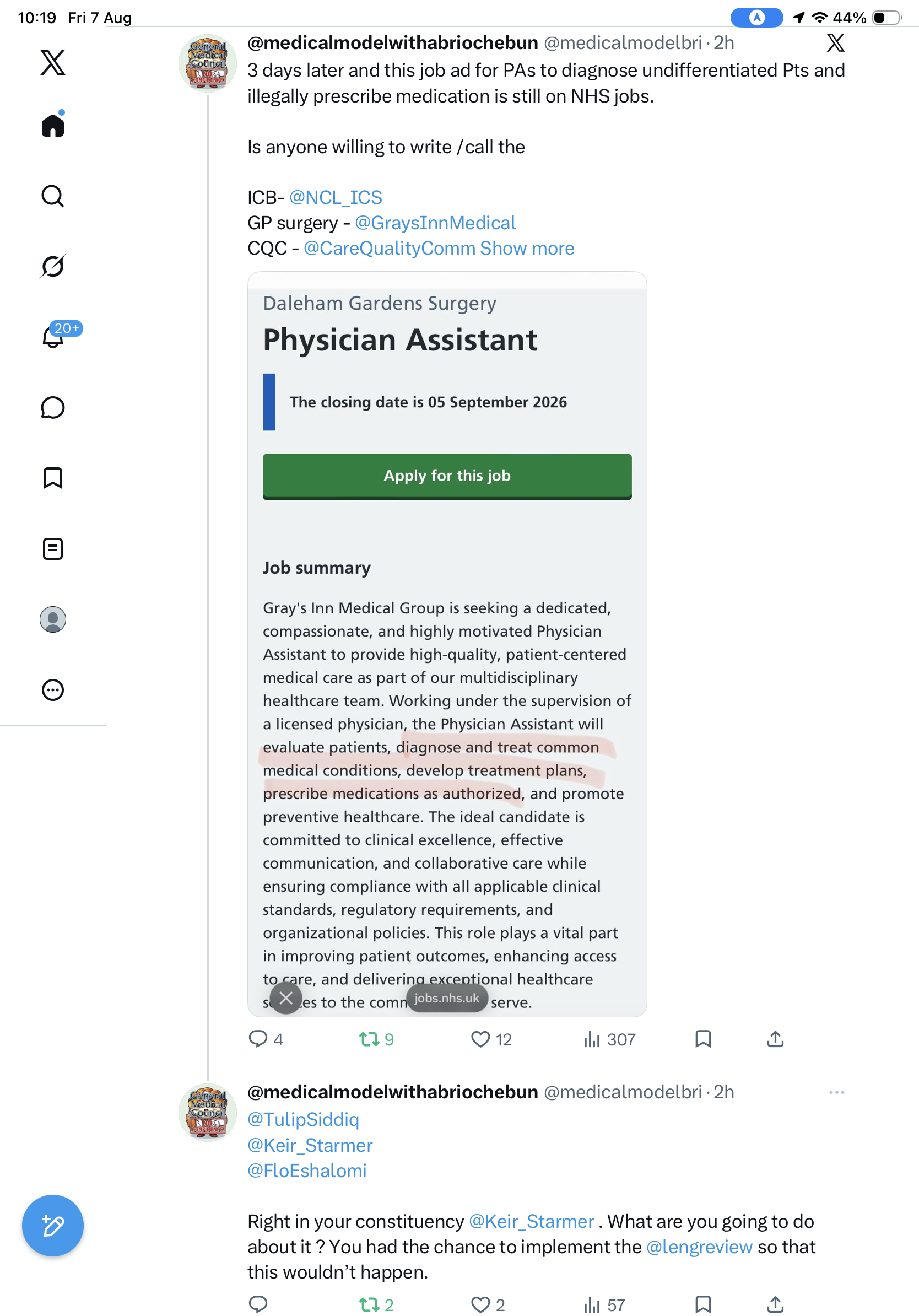Open Grok from the sidebar
The image size is (919, 1316).
[53, 266]
